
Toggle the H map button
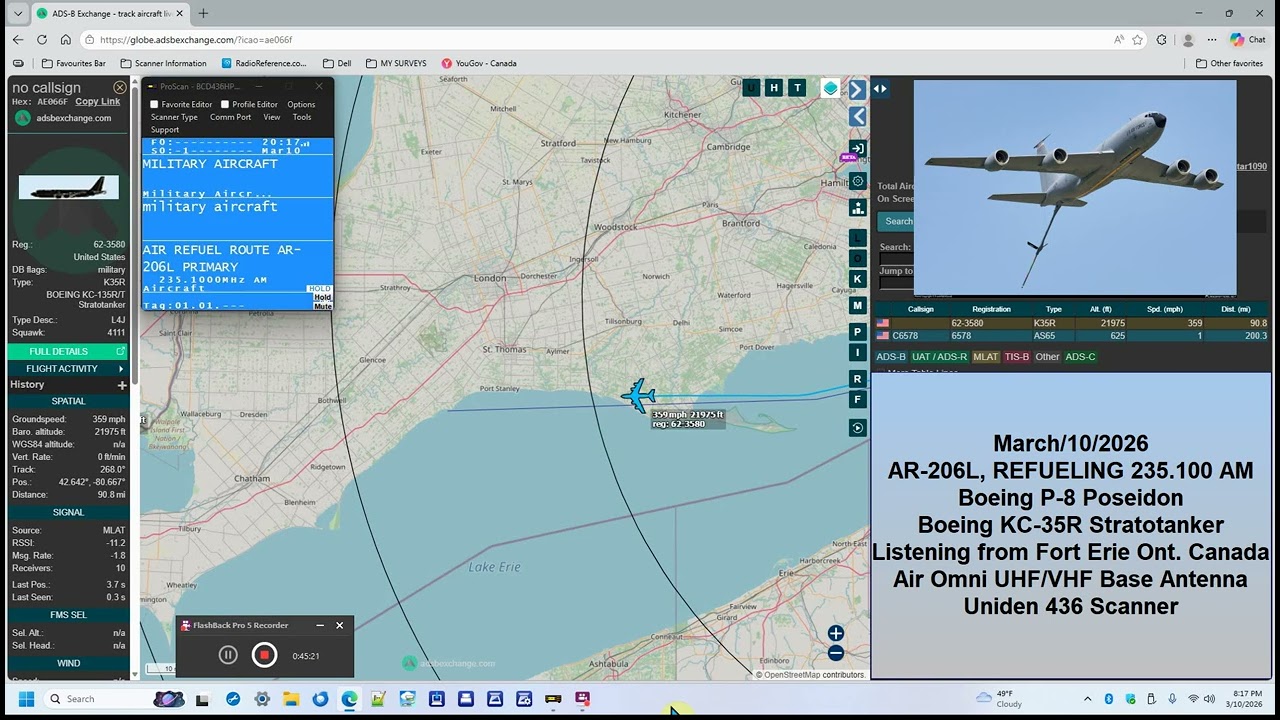774,88
